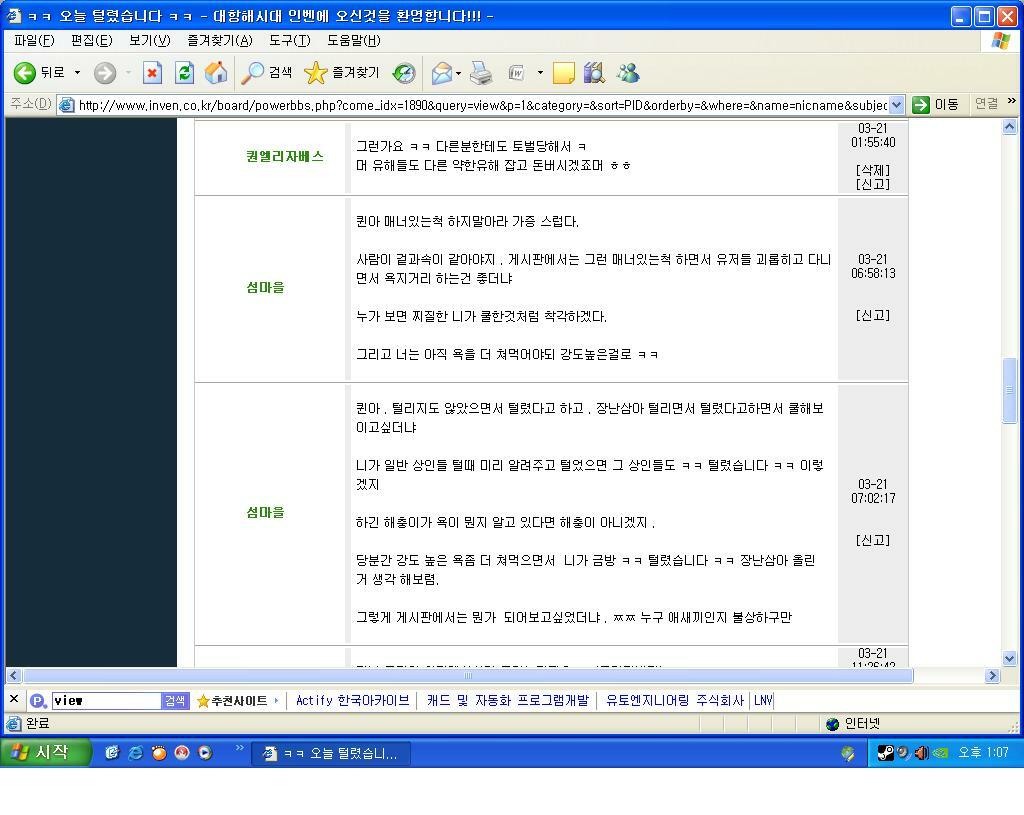This screenshot has height=815, width=1024.
Task: Click the Mail envelope icon
Action: click(x=441, y=72)
